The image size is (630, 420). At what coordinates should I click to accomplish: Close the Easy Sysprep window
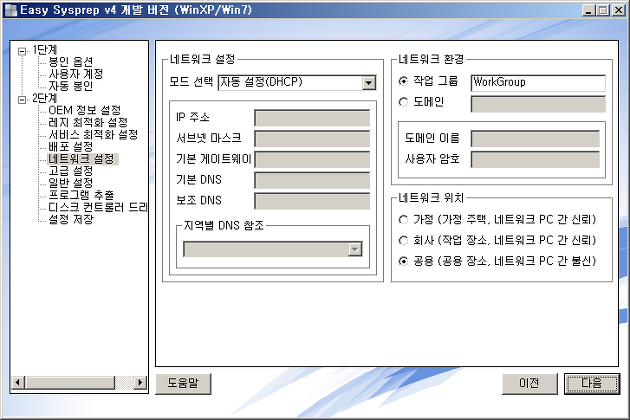pos(618,10)
